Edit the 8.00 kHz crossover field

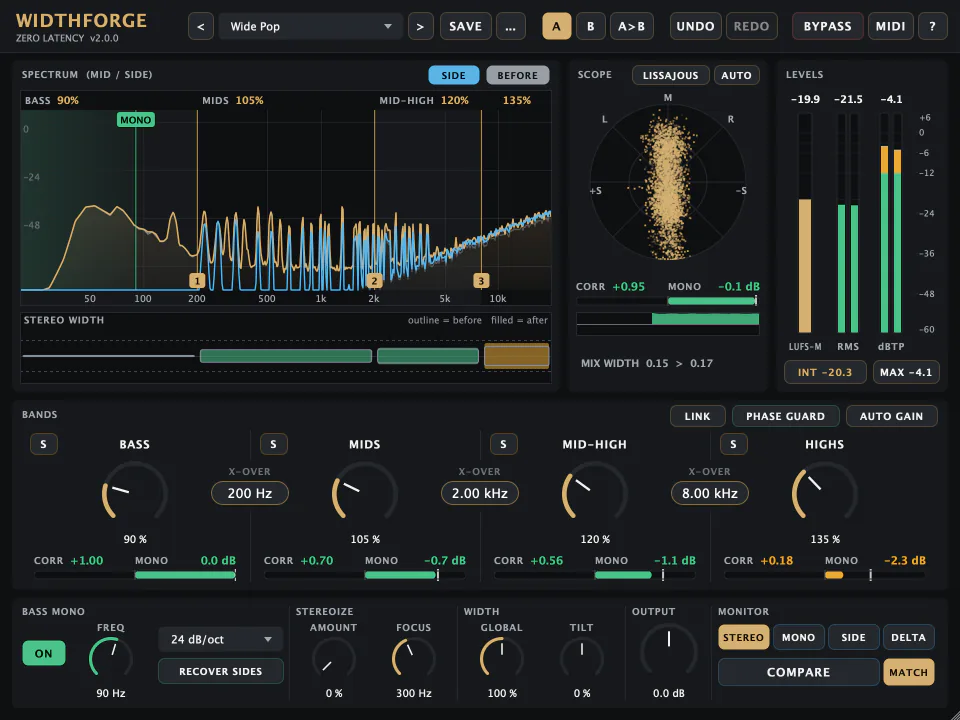coord(710,493)
